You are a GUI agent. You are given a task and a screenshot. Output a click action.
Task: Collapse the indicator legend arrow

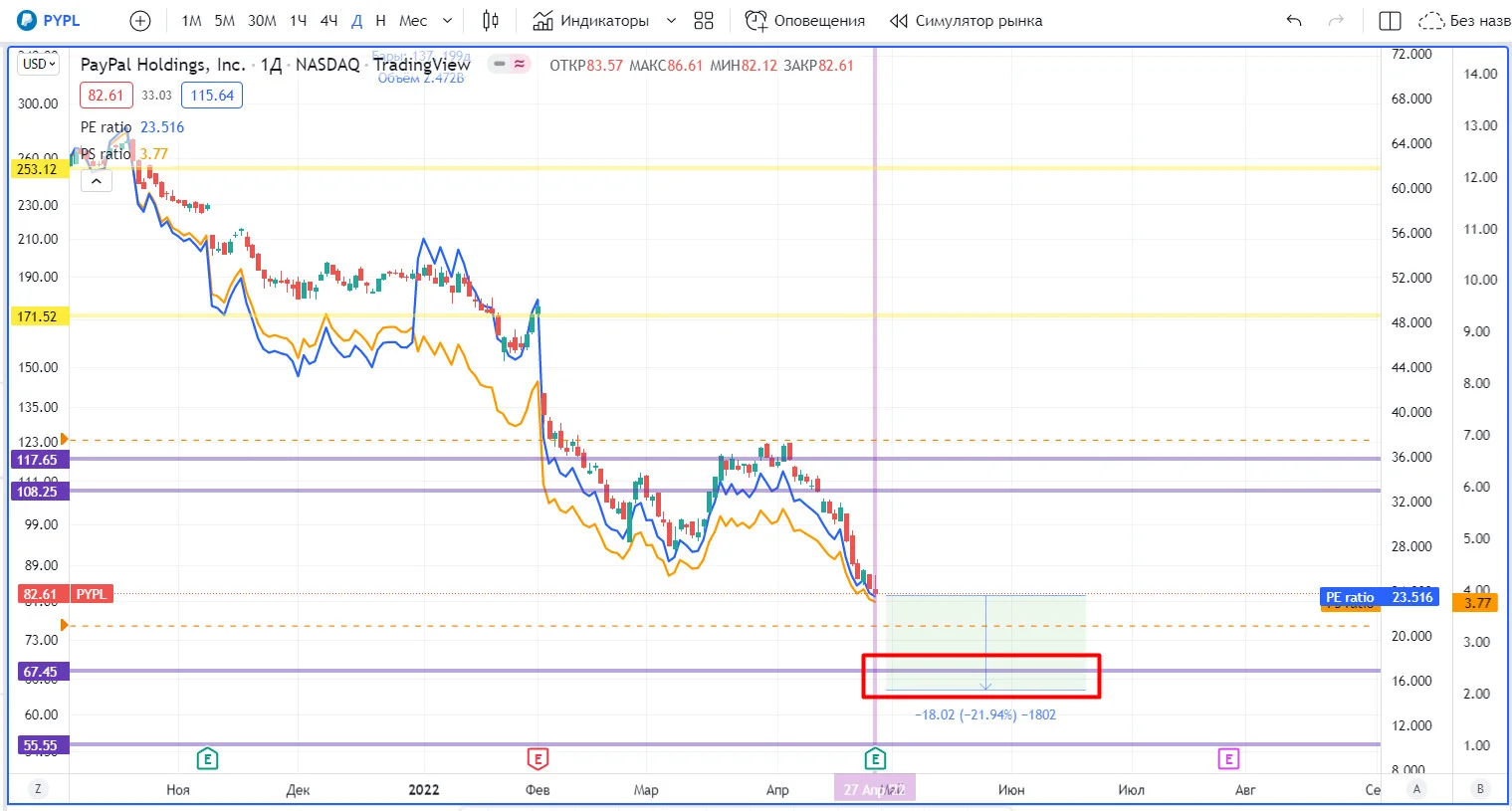pyautogui.click(x=97, y=181)
